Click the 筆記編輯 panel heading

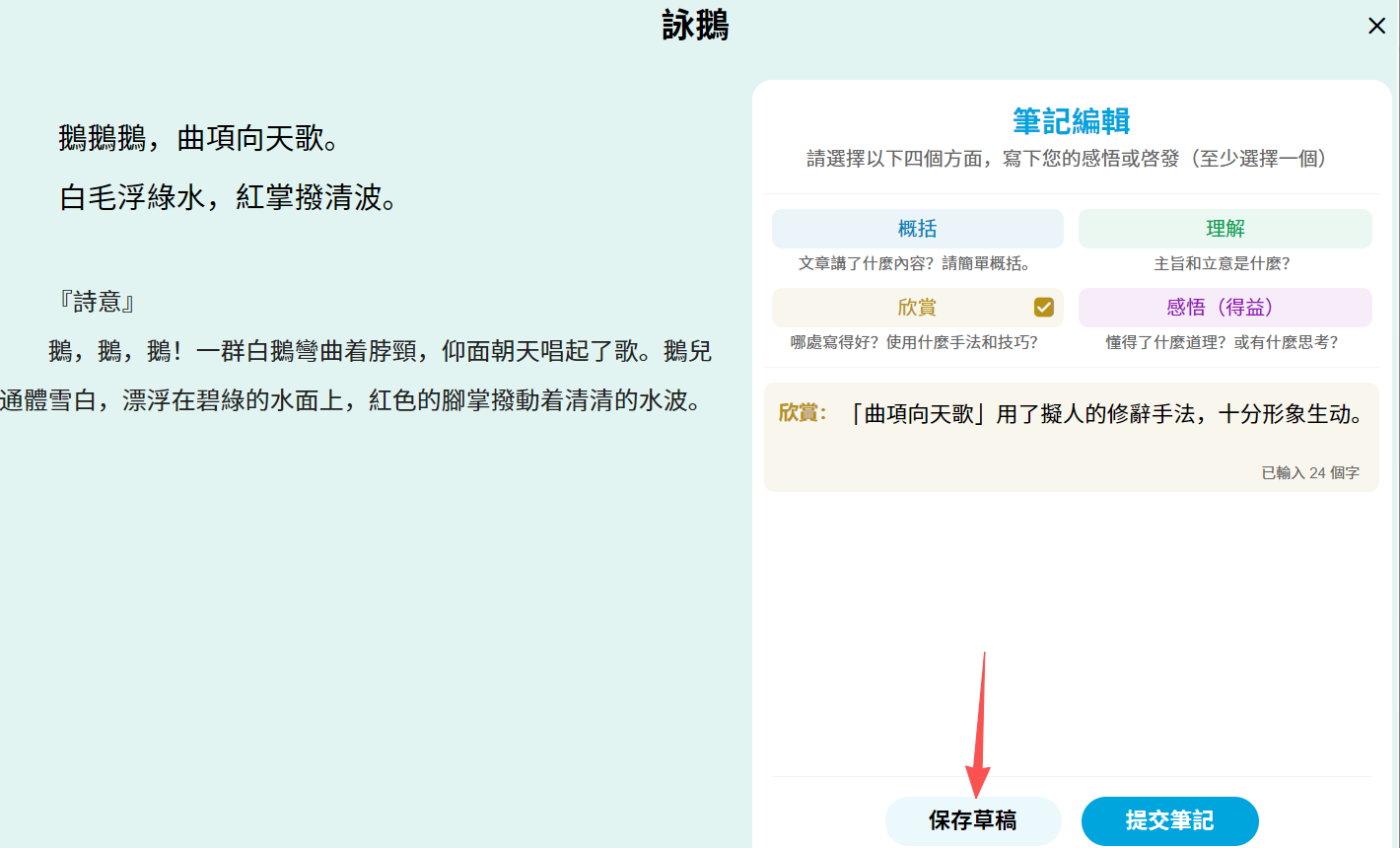(x=1071, y=121)
